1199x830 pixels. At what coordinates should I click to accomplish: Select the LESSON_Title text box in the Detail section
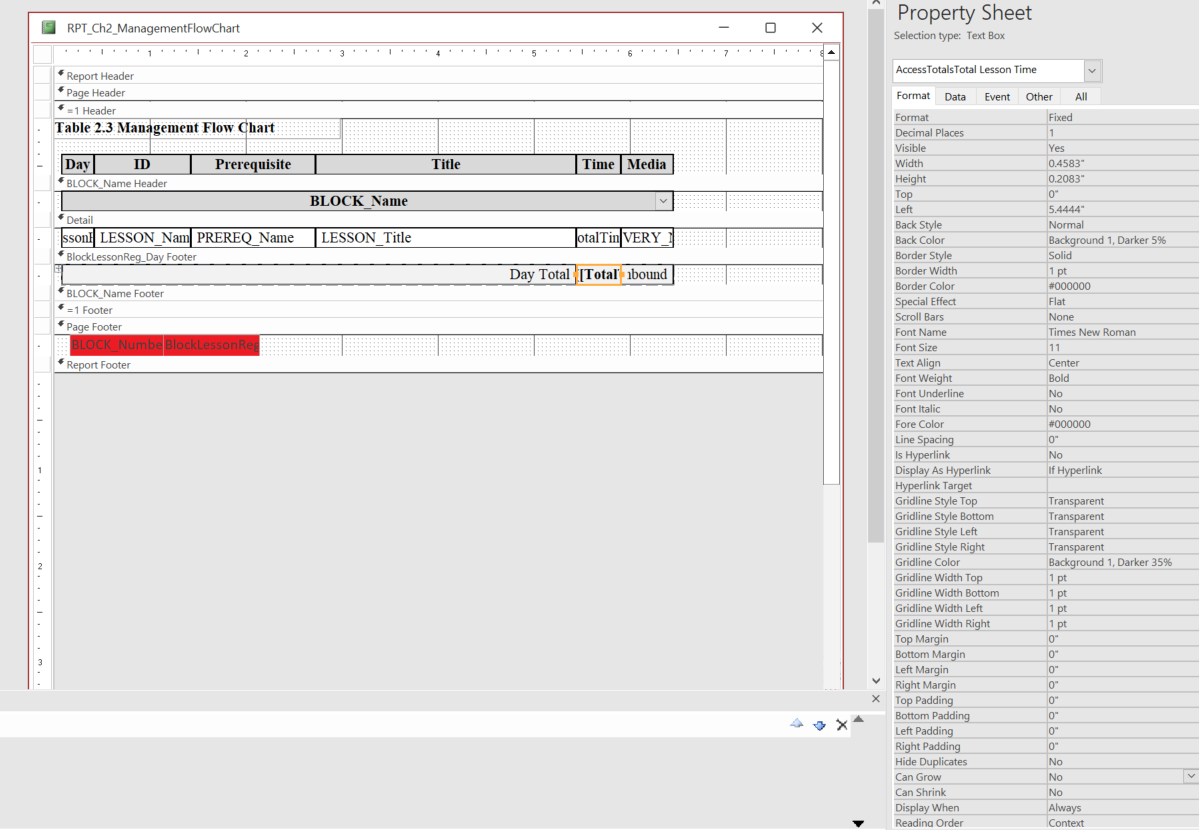(443, 237)
